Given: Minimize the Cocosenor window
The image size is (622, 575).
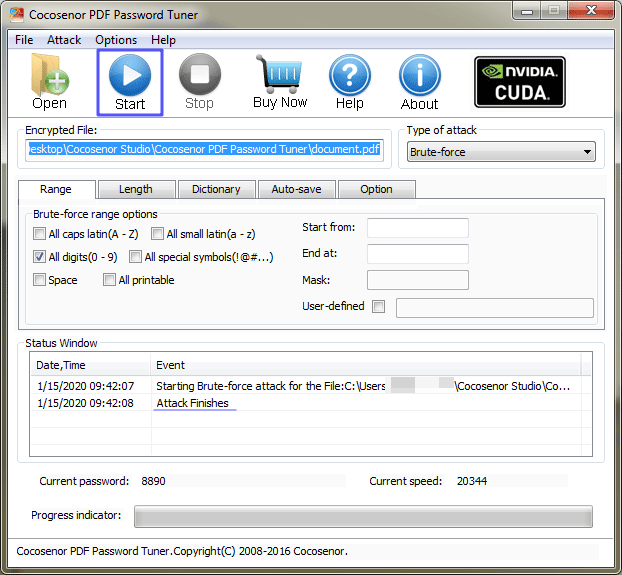Looking at the screenshot, I should pos(526,11).
